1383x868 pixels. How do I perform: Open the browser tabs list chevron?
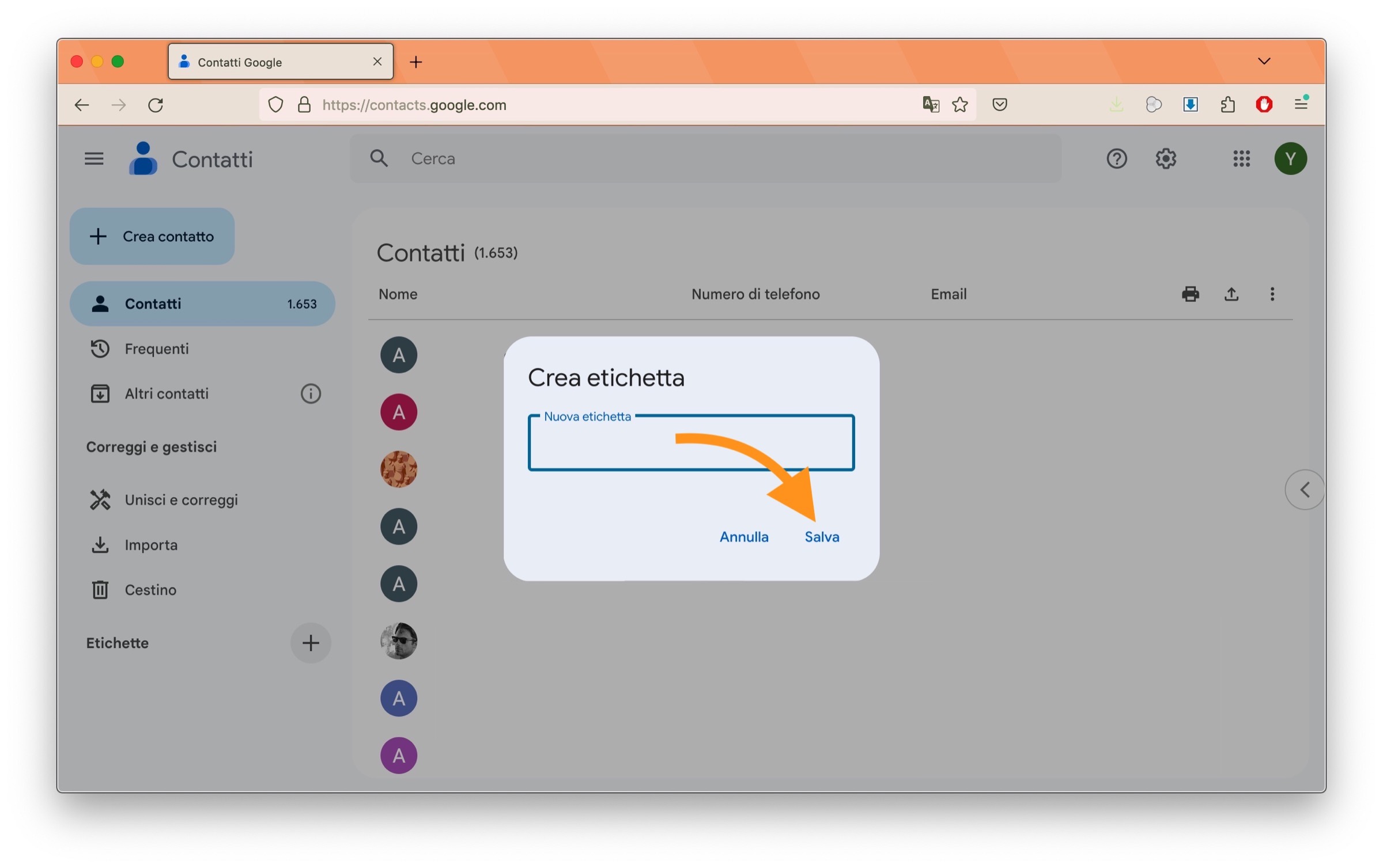1264,61
